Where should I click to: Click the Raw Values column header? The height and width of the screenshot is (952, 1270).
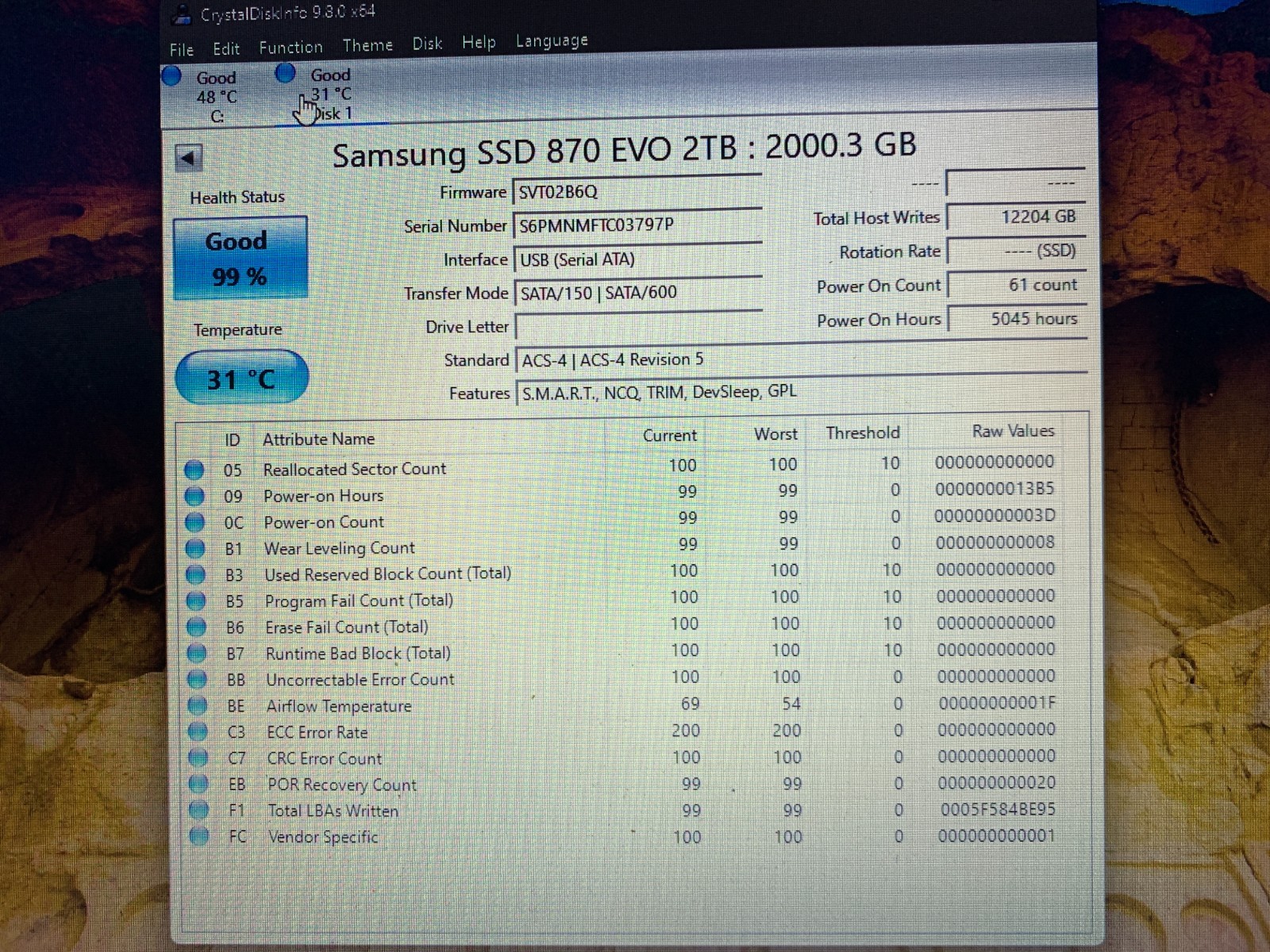(1013, 432)
